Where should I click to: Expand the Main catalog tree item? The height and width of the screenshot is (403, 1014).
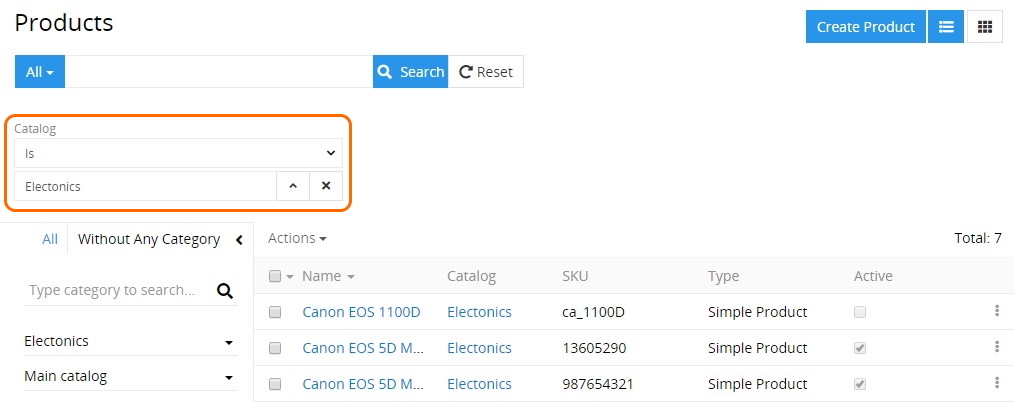tap(229, 377)
